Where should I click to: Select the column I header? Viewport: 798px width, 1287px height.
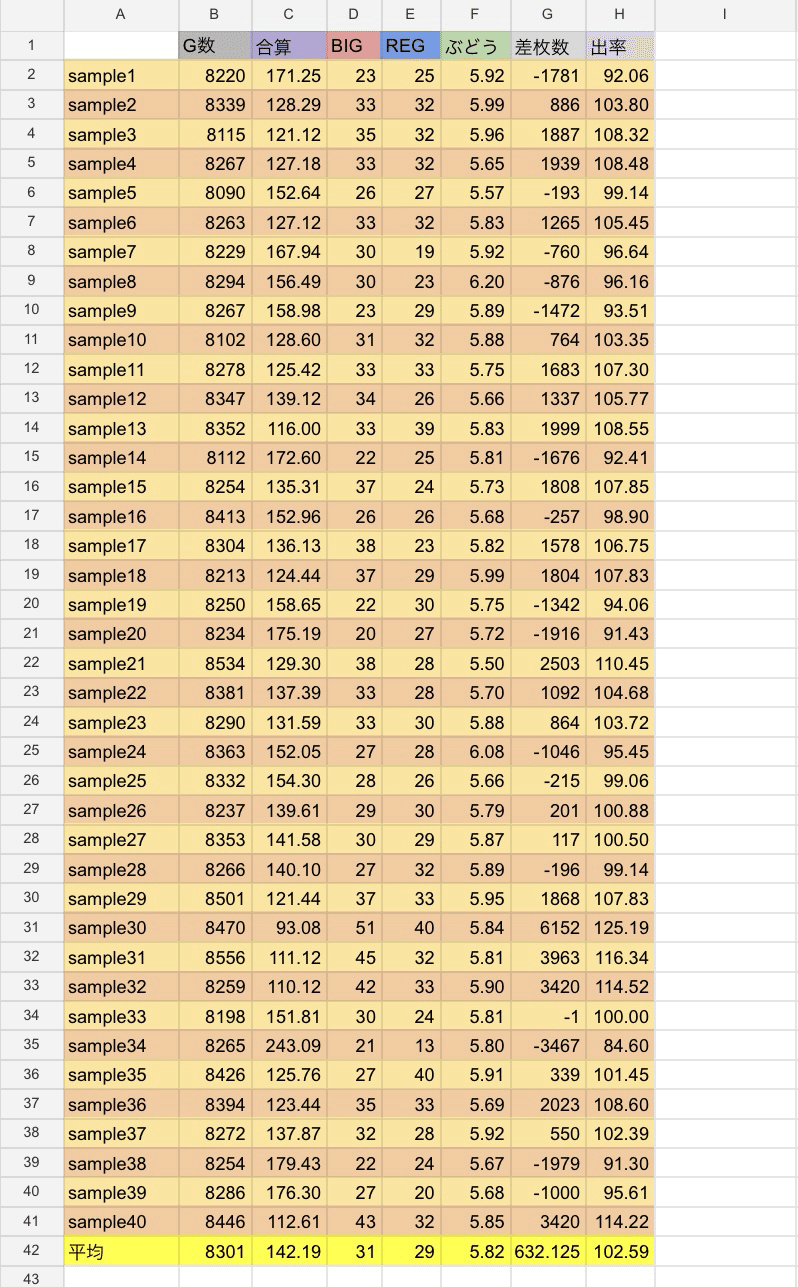724,14
